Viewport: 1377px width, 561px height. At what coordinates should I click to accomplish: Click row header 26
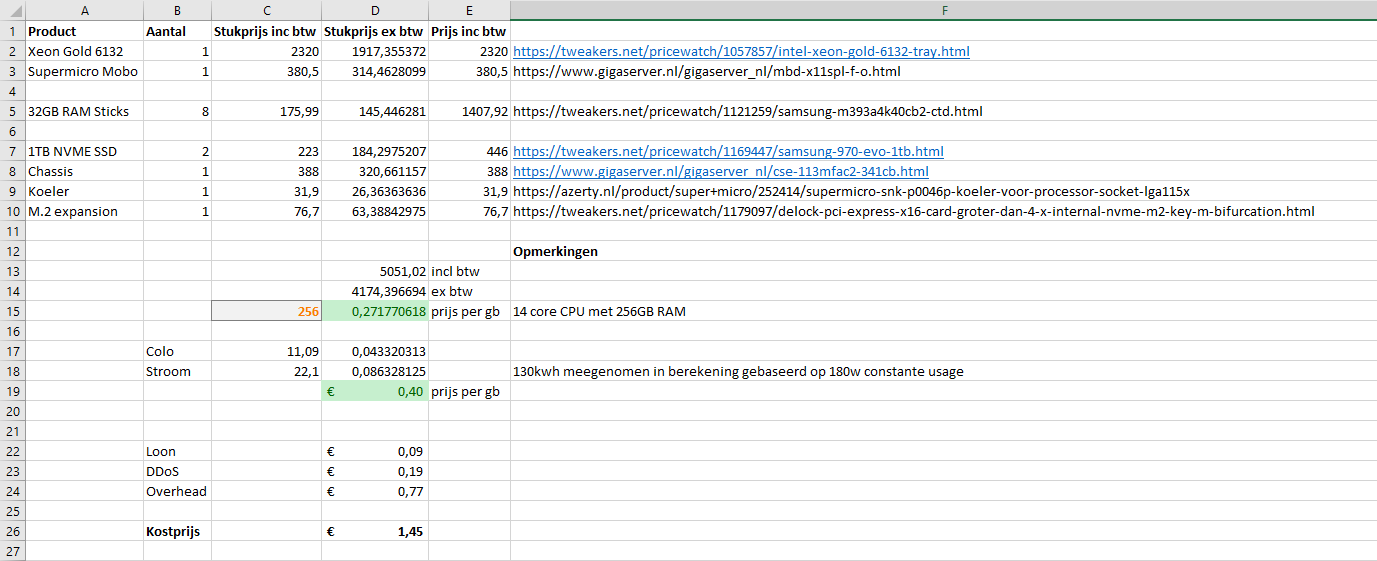coord(12,531)
